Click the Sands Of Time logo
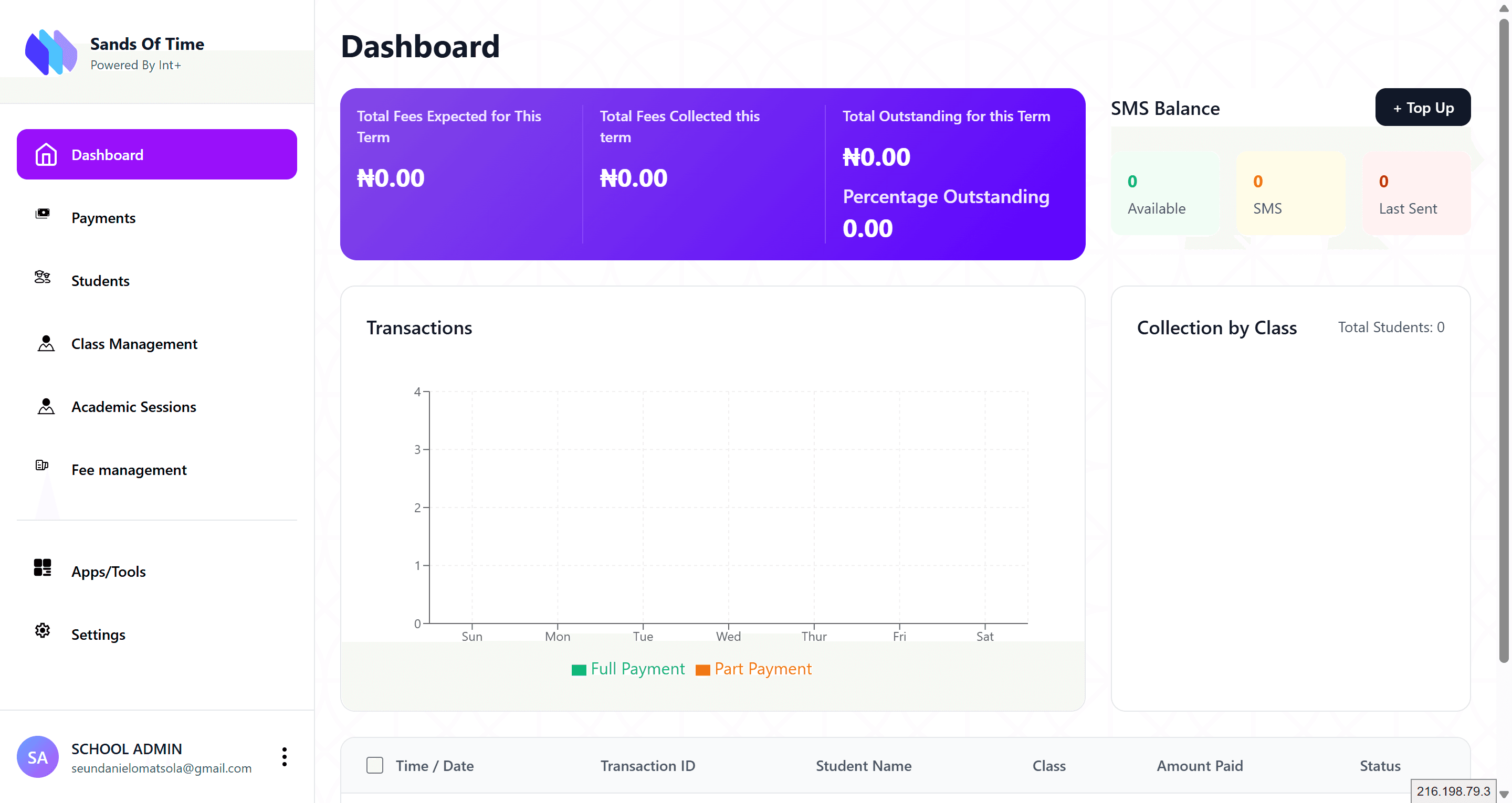 point(51,52)
